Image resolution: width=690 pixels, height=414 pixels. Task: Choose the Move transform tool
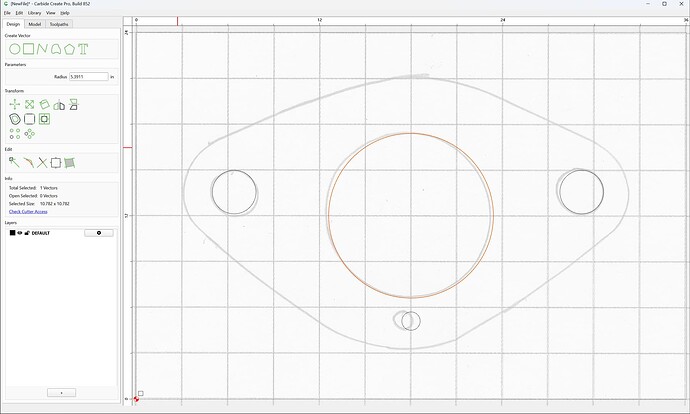point(15,104)
